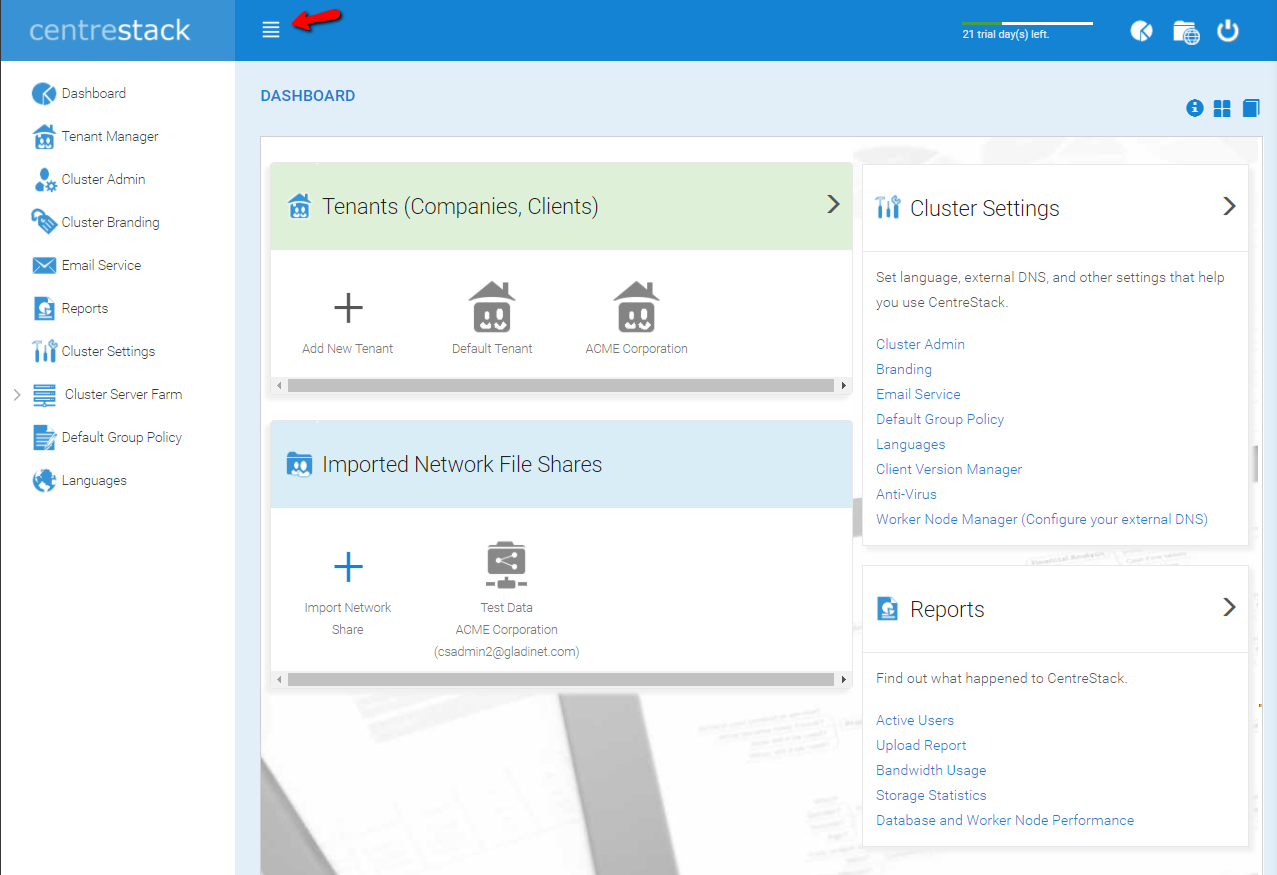Image resolution: width=1277 pixels, height=875 pixels.
Task: Open Email Service link in Cluster Settings card
Action: (x=918, y=394)
